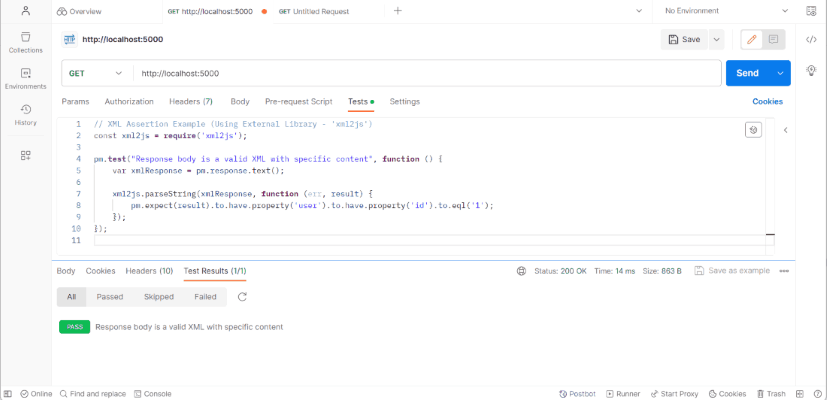Click Start Proxy in status bar
Image resolution: width=827 pixels, height=400 pixels.
point(675,394)
